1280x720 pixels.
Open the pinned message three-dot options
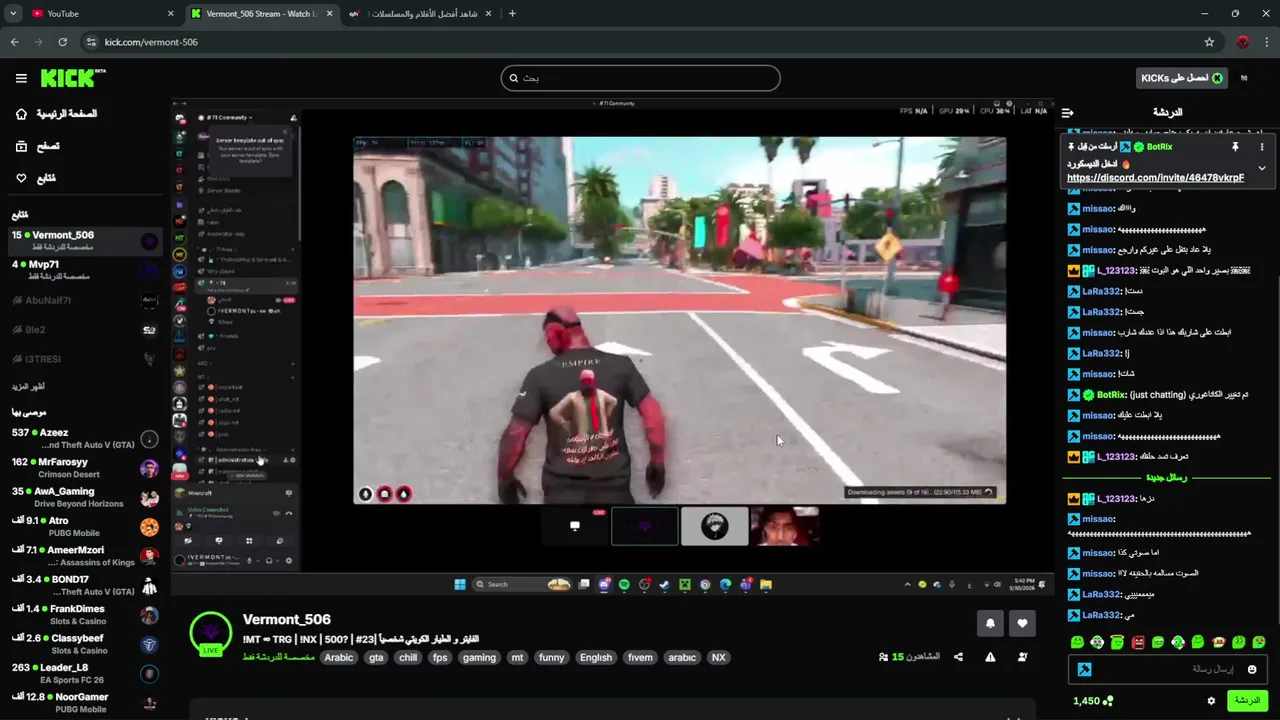pyautogui.click(x=1262, y=147)
